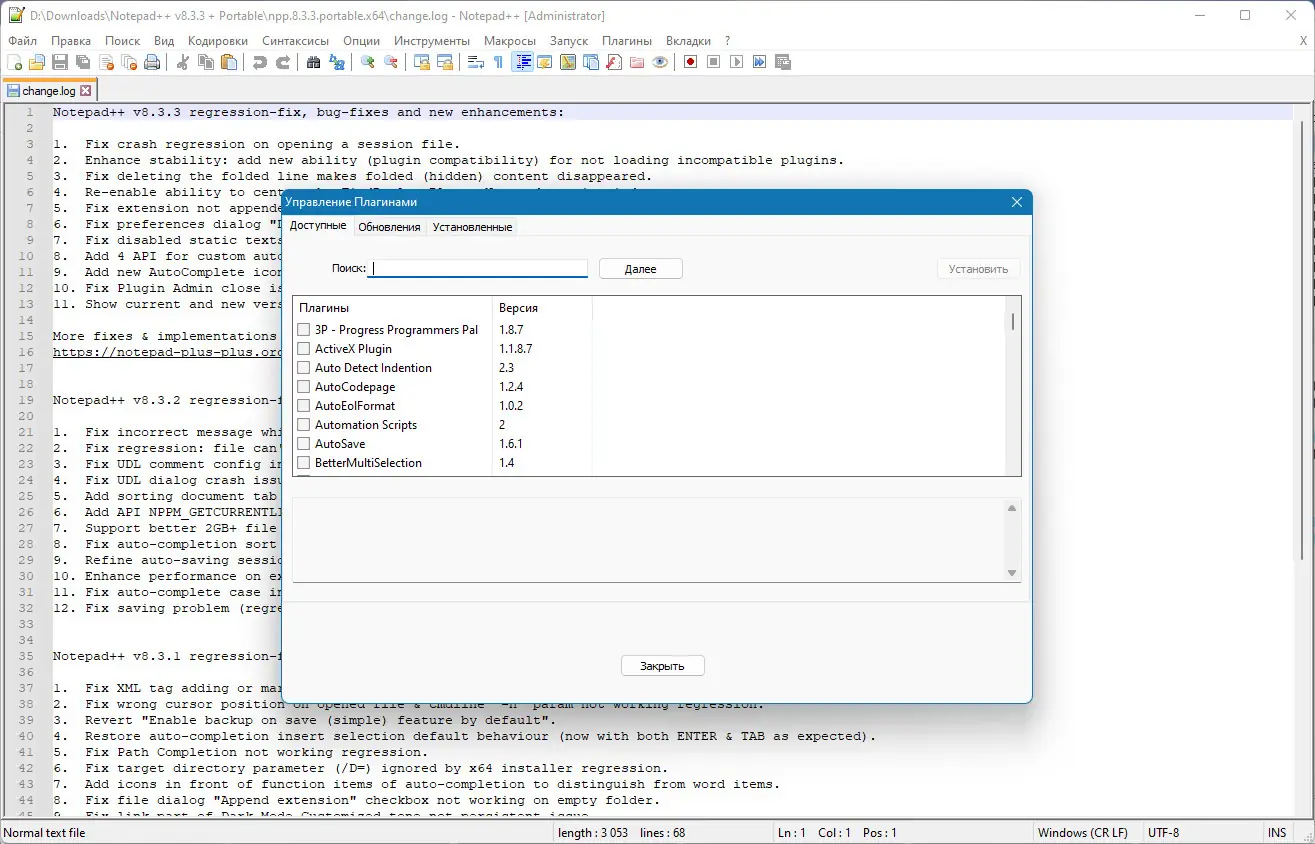
Task: Open the Макросы menu
Action: 510,41
